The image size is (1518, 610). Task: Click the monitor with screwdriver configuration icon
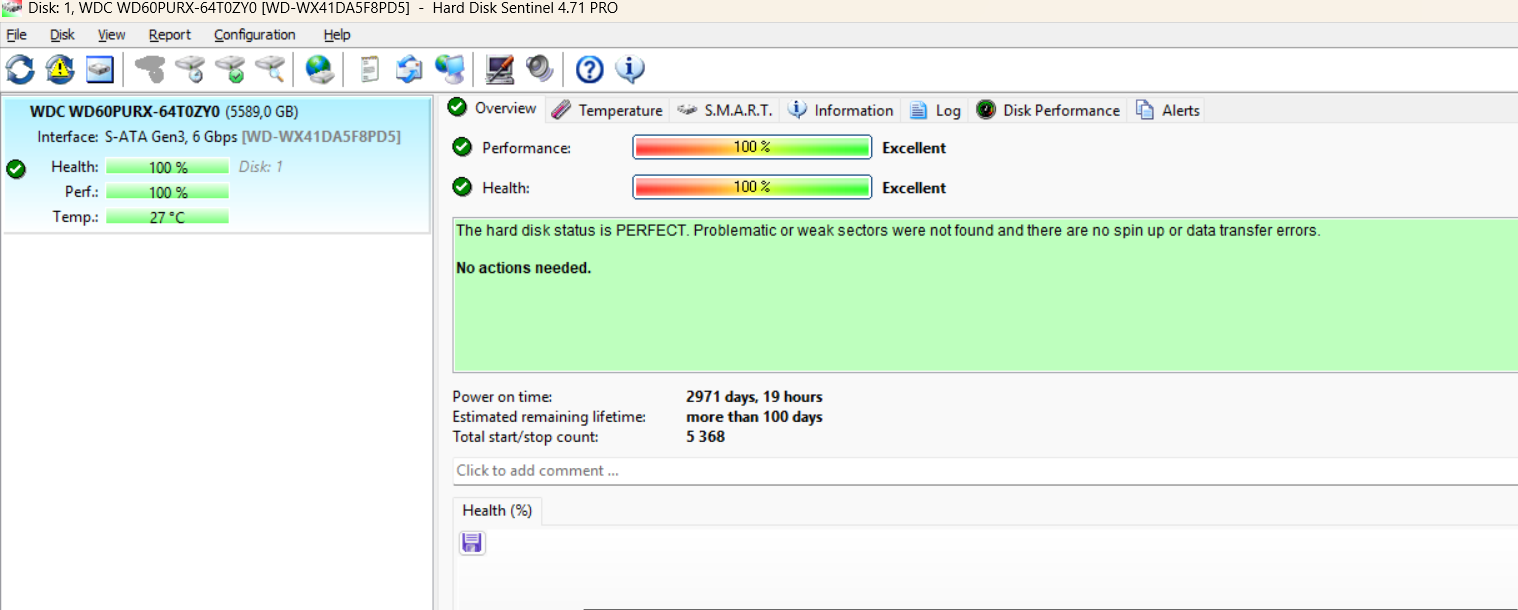point(500,69)
